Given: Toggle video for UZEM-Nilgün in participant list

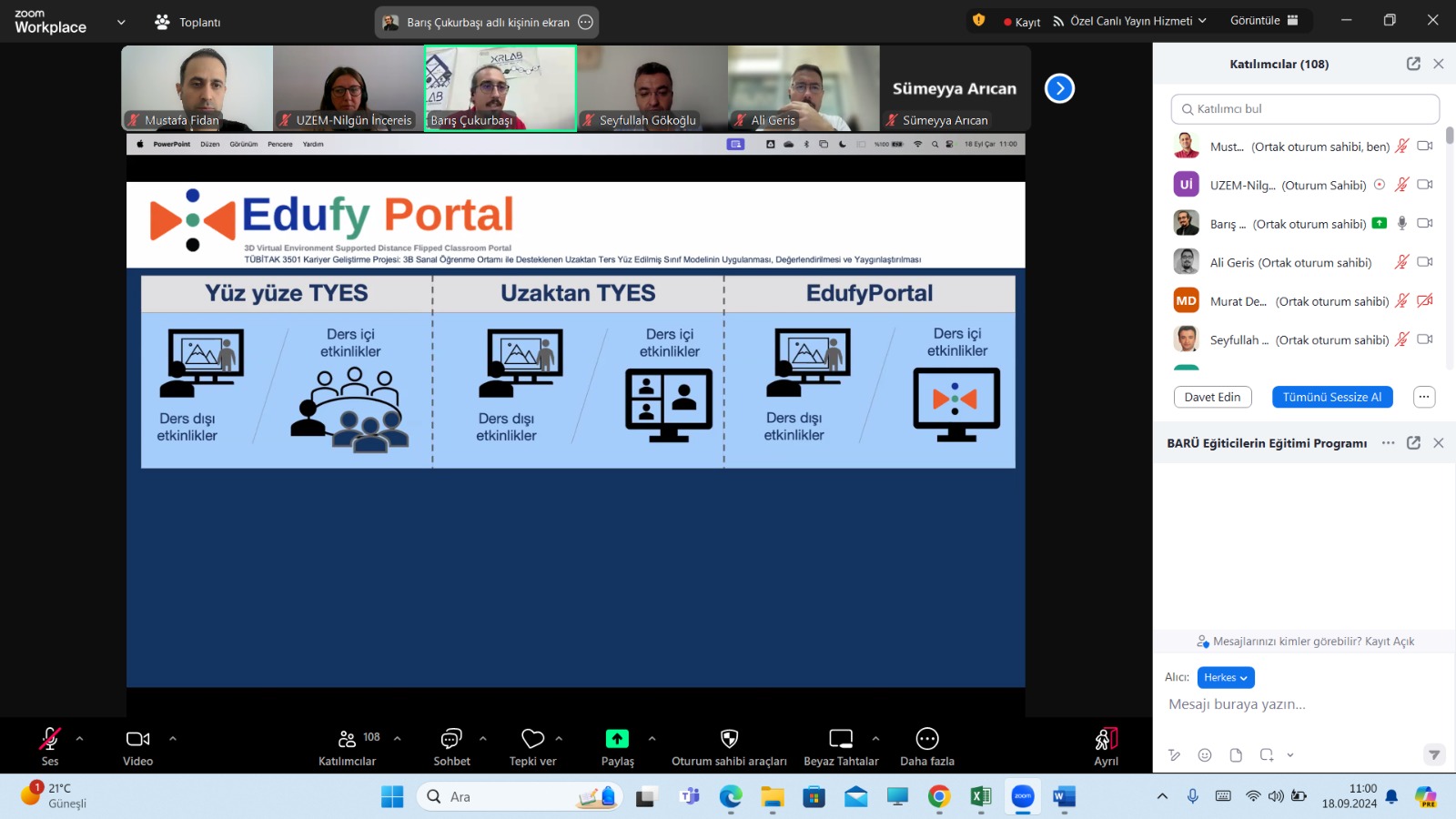Looking at the screenshot, I should [x=1425, y=185].
